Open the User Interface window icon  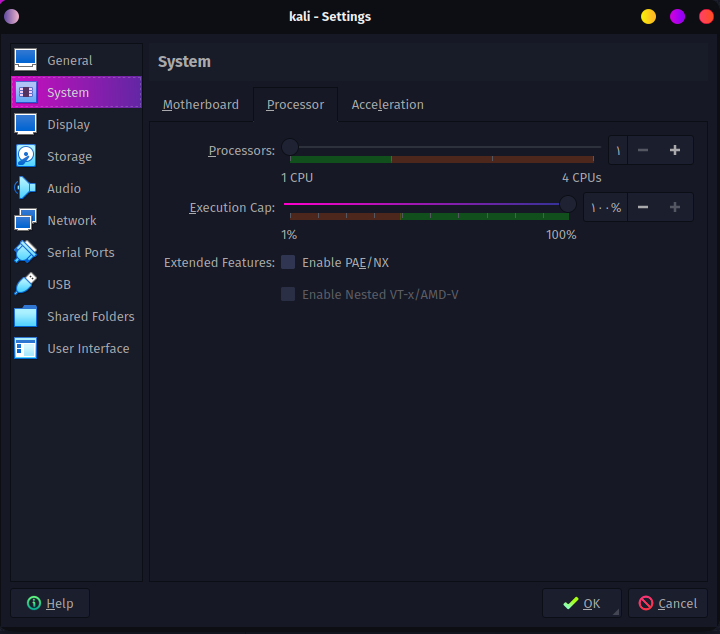(26, 348)
